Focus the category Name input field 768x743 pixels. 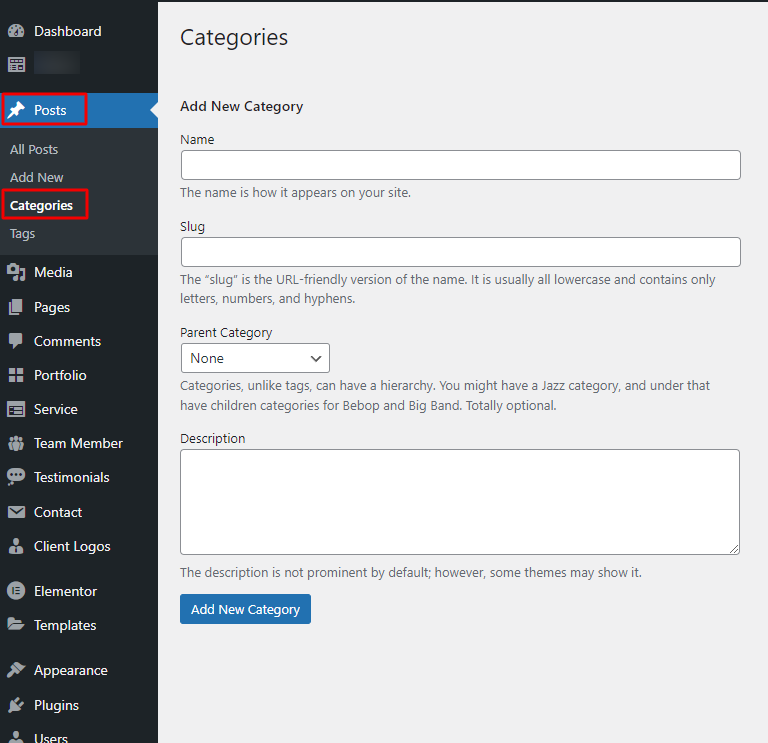(x=460, y=165)
